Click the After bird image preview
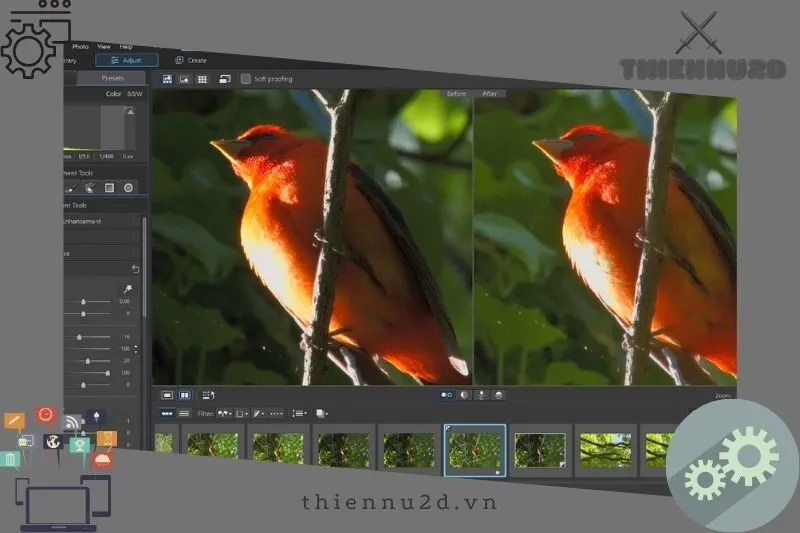The image size is (800, 533). [x=606, y=239]
